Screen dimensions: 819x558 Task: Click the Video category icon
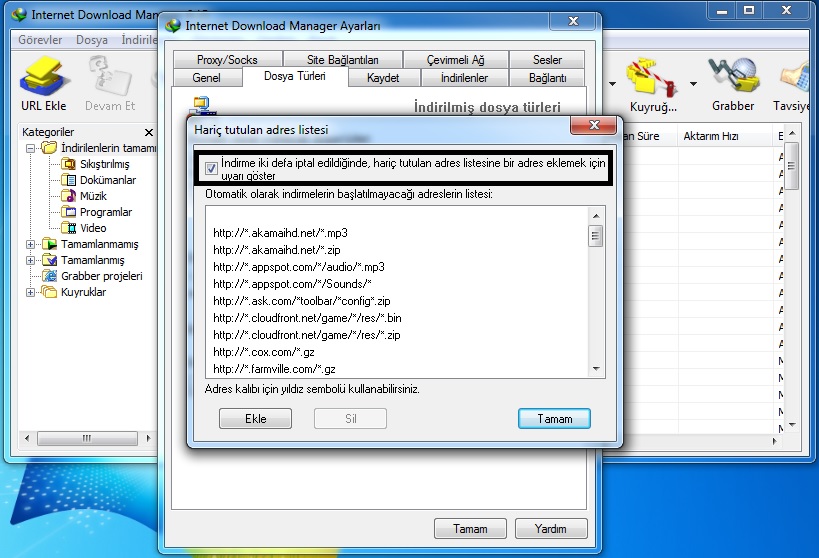[x=69, y=228]
